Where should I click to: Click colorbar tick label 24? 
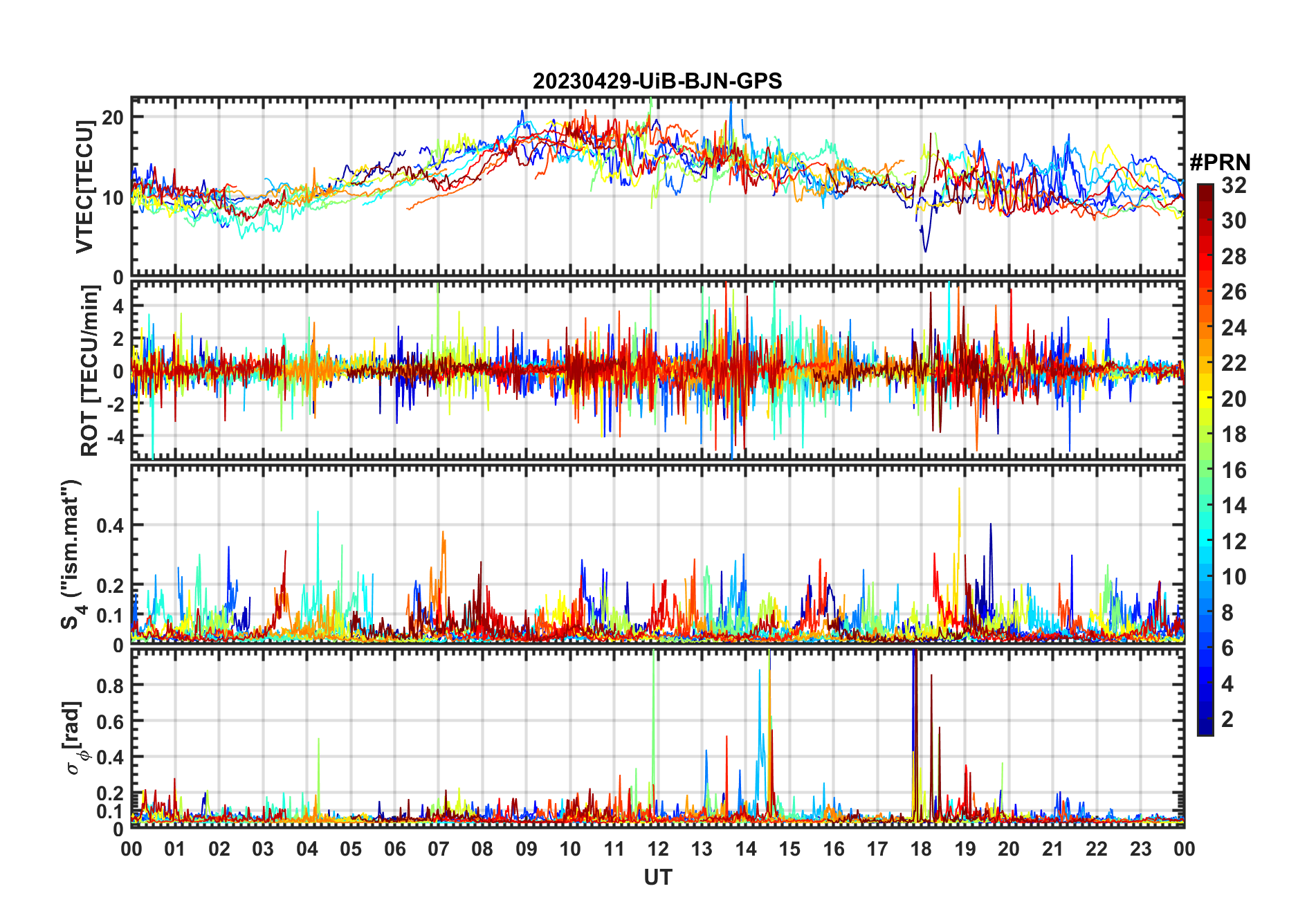1234,327
